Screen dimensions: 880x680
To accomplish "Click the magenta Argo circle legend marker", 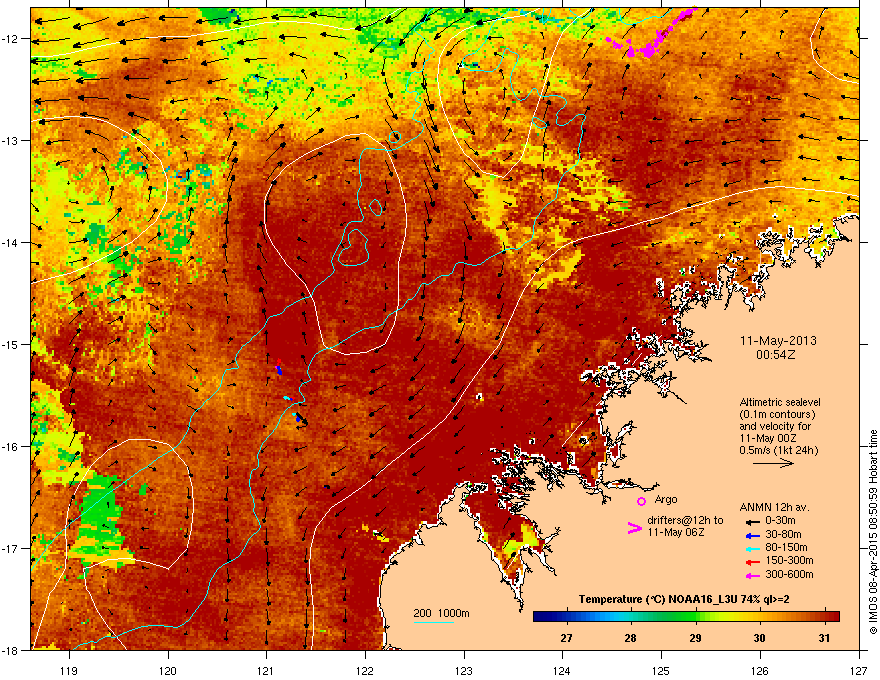I will 641,501.
